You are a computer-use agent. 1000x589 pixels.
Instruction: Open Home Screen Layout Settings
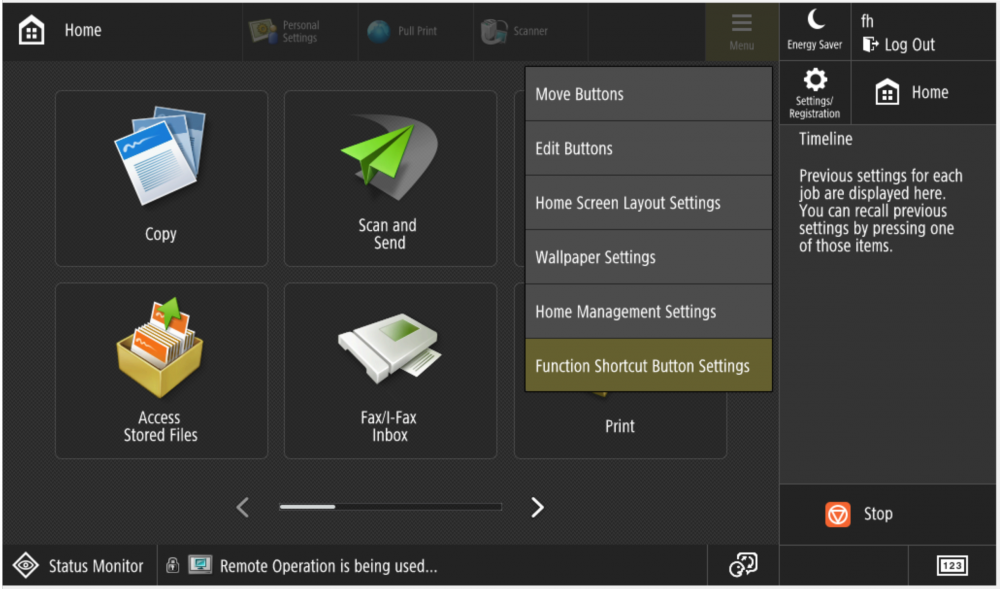648,203
